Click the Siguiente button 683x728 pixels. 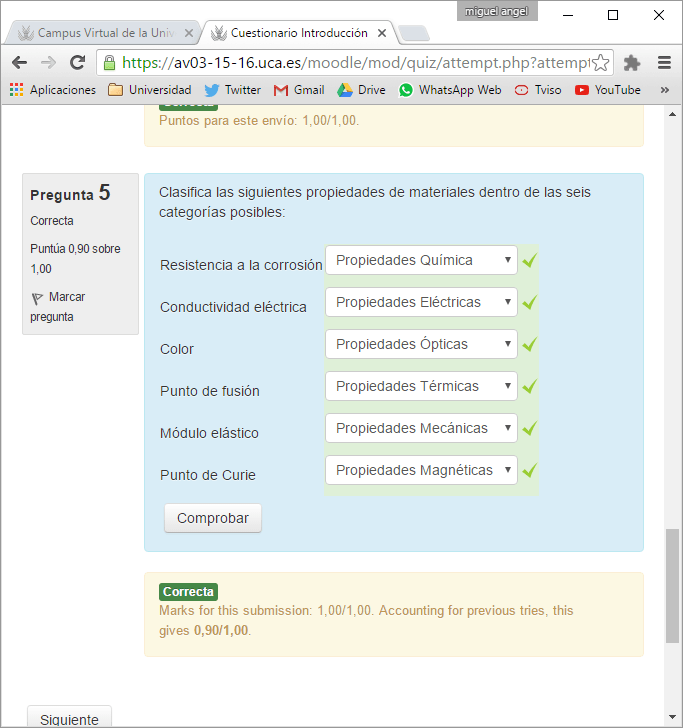click(x=69, y=718)
